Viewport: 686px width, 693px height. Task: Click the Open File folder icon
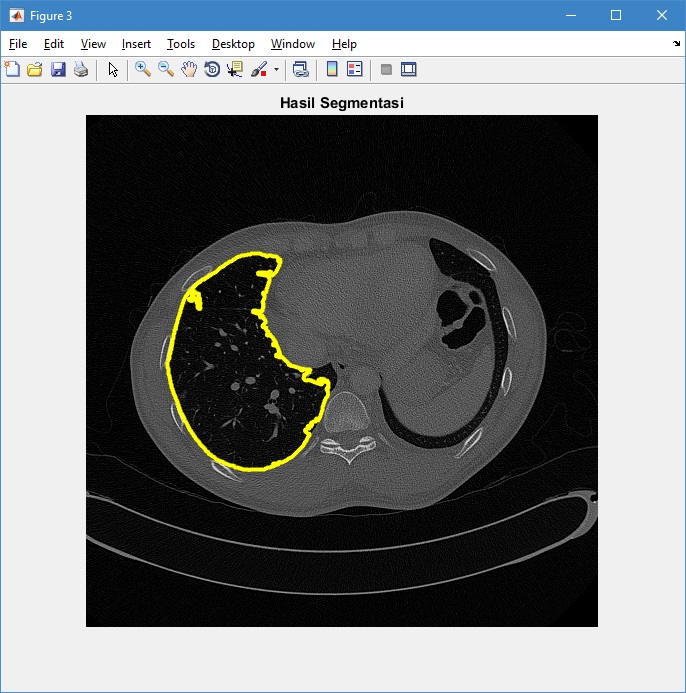pyautogui.click(x=35, y=69)
